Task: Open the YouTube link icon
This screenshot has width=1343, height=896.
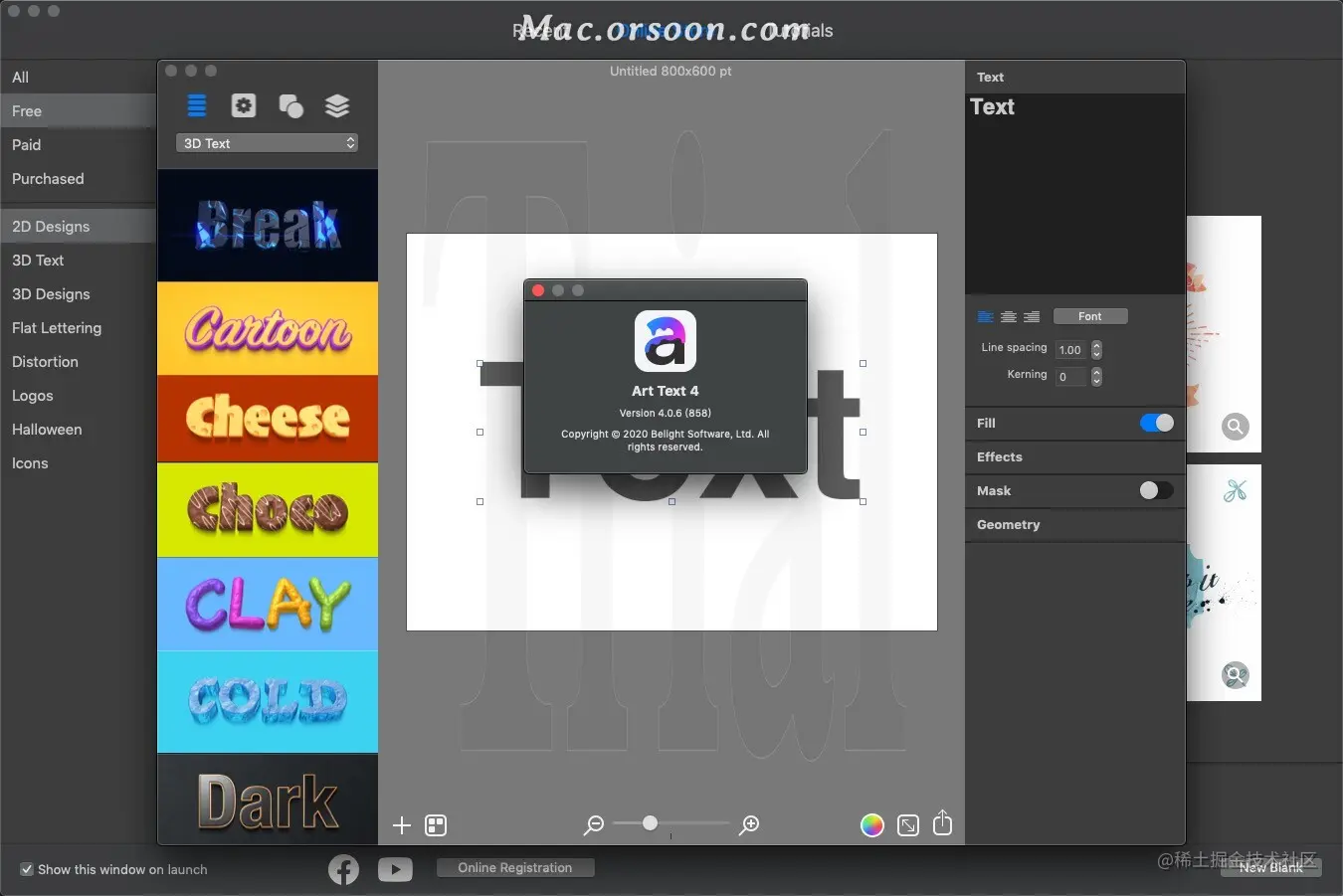Action: point(395,869)
